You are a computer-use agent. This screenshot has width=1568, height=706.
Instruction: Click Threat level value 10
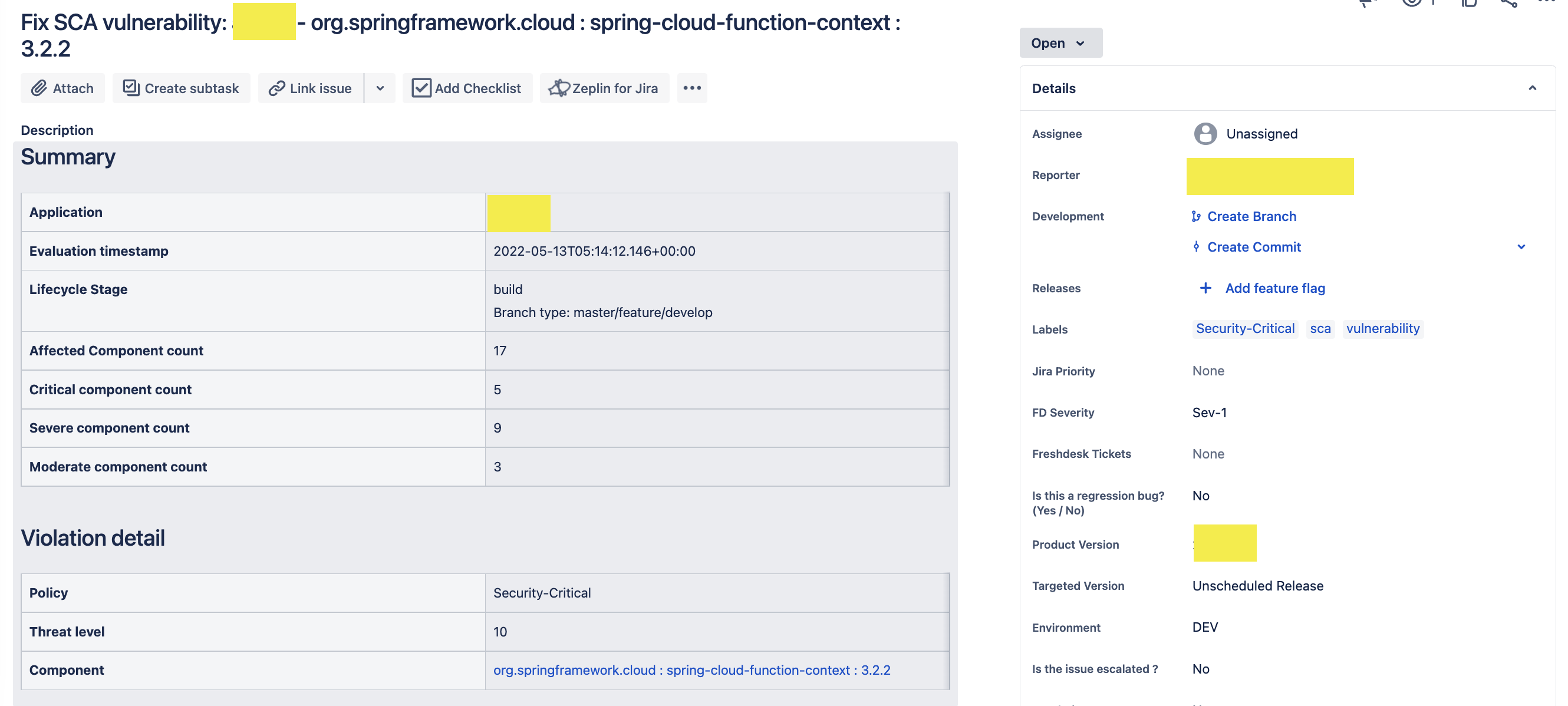[500, 632]
